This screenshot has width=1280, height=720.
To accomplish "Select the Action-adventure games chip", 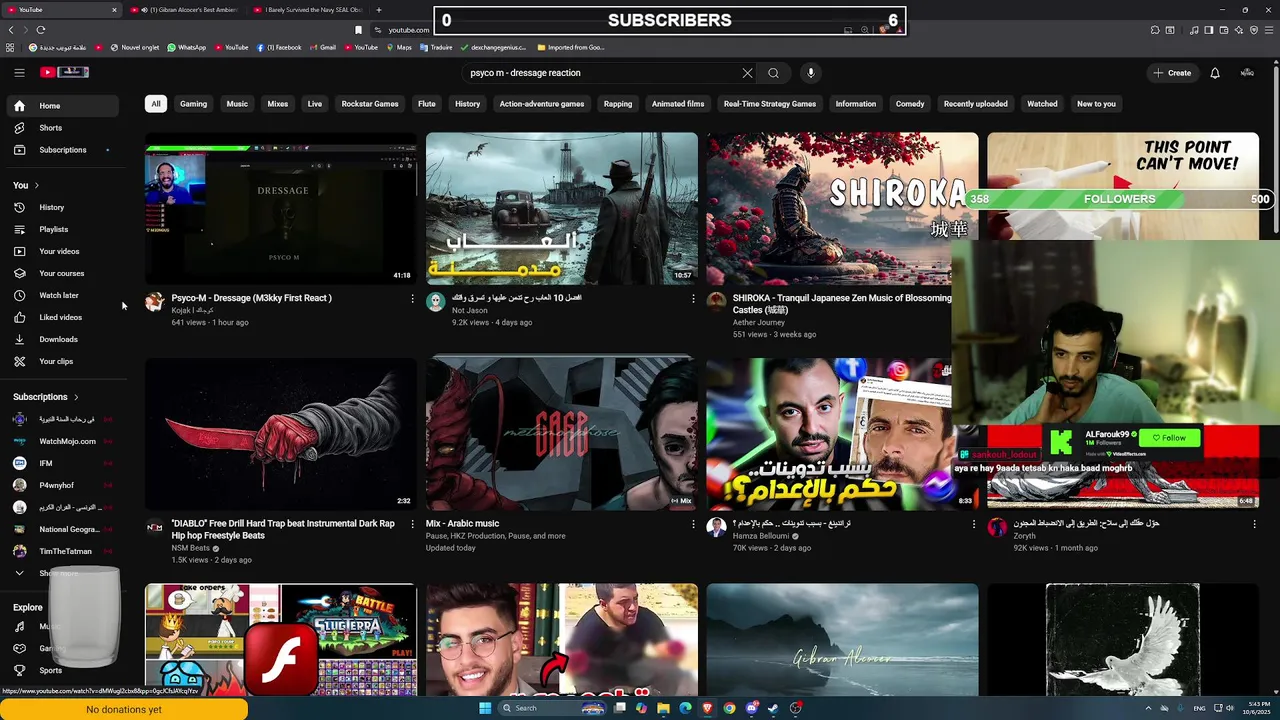I will click(x=542, y=104).
